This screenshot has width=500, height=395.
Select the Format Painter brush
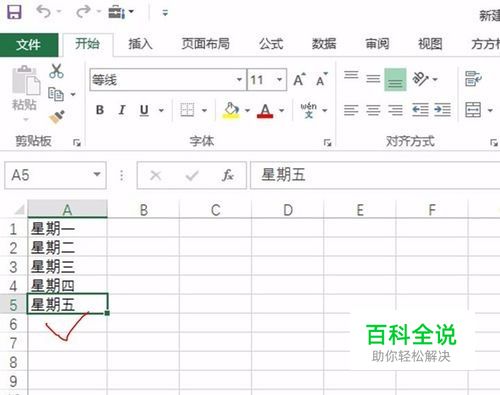click(x=57, y=117)
